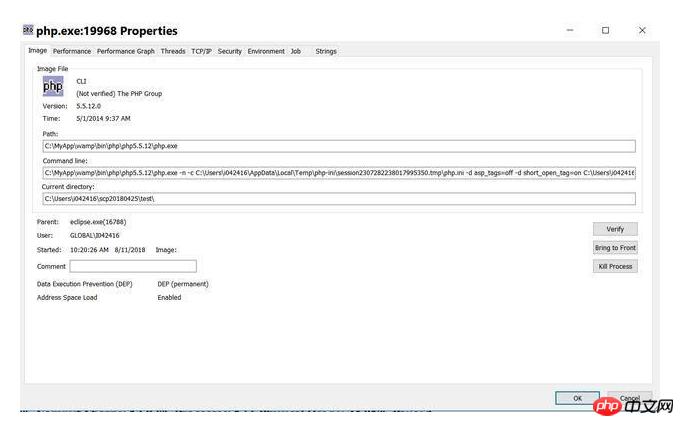
Task: Open the Strings tab
Action: 326,51
